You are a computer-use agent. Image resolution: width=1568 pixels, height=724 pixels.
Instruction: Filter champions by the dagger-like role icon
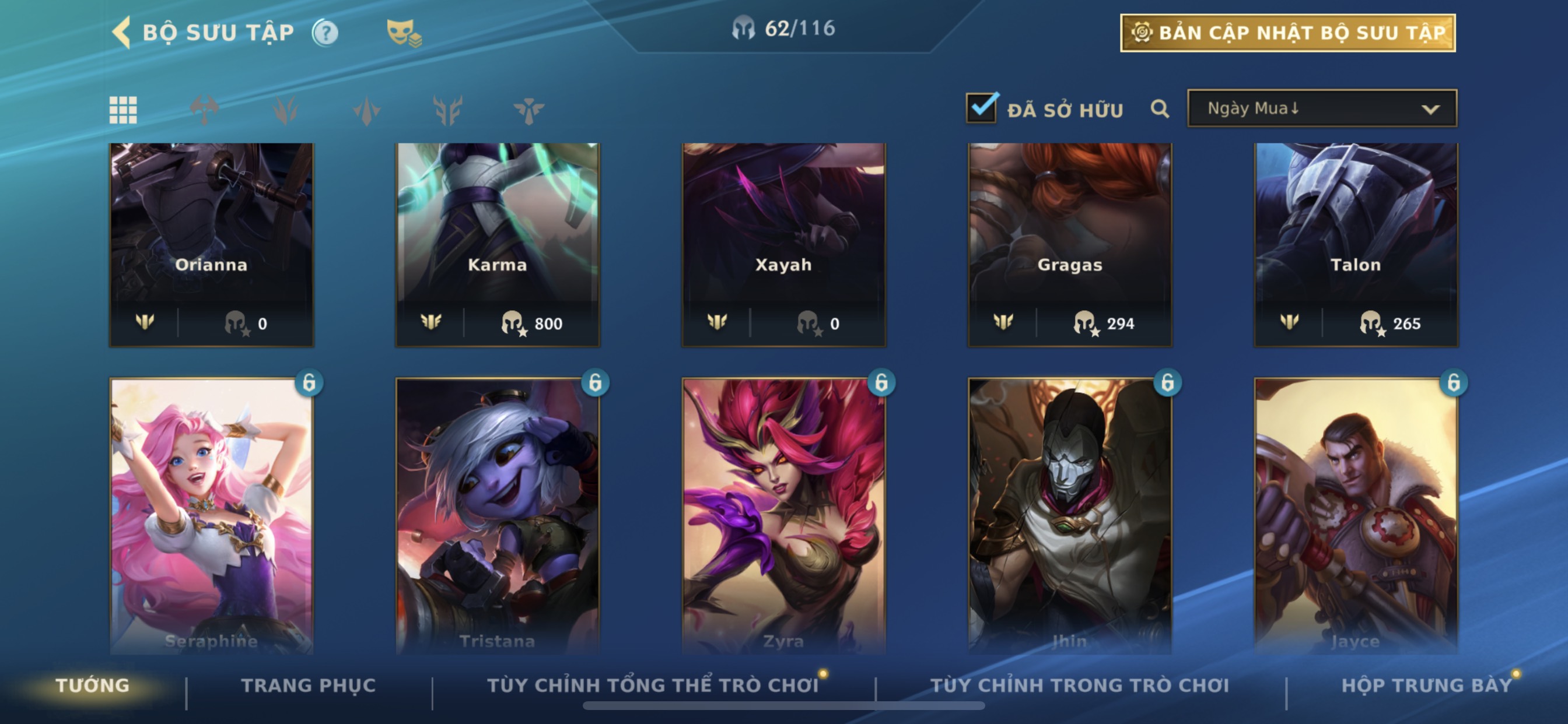[366, 110]
